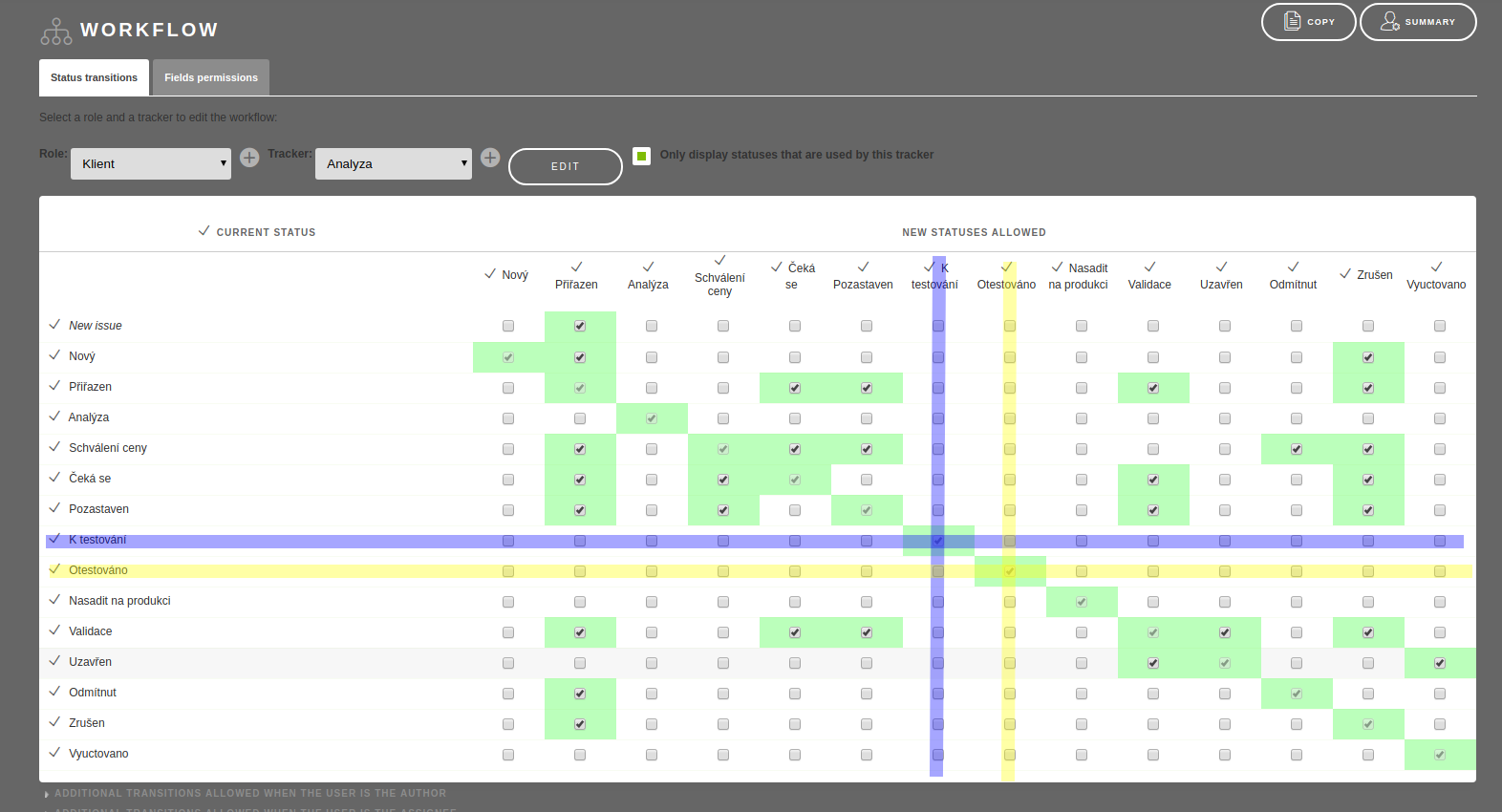The width and height of the screenshot is (1502, 812).
Task: Click the Copy button
Action: [x=1308, y=22]
